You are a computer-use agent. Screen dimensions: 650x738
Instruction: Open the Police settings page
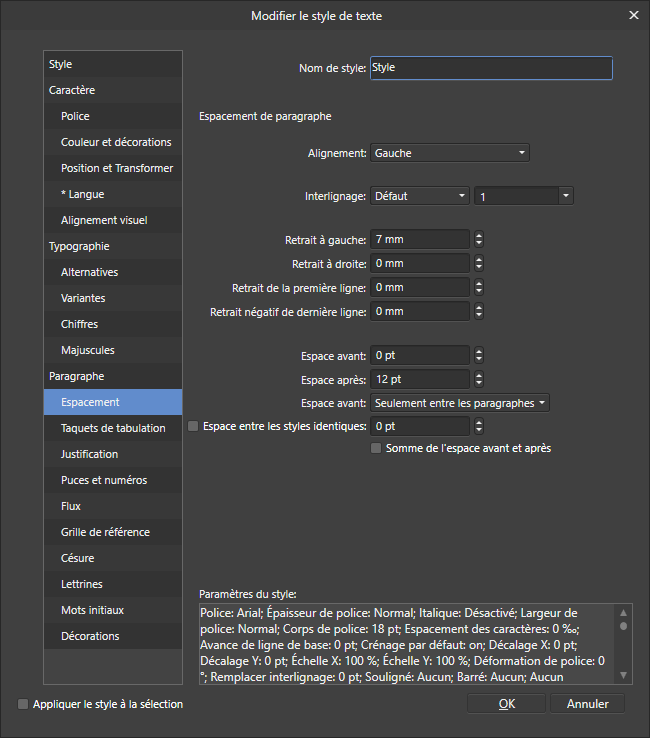coord(113,116)
